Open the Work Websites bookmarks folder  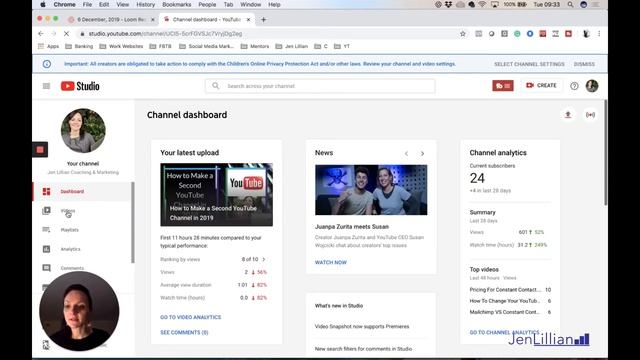(121, 47)
